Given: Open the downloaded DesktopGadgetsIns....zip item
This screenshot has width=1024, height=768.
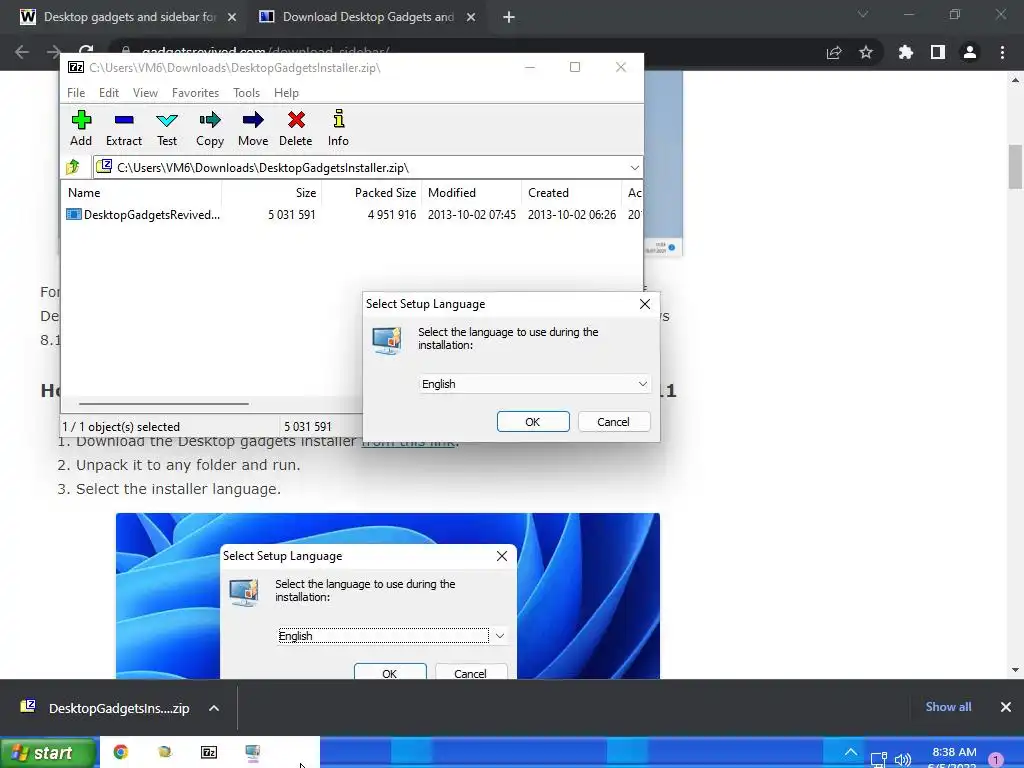Looking at the screenshot, I should pos(106,708).
